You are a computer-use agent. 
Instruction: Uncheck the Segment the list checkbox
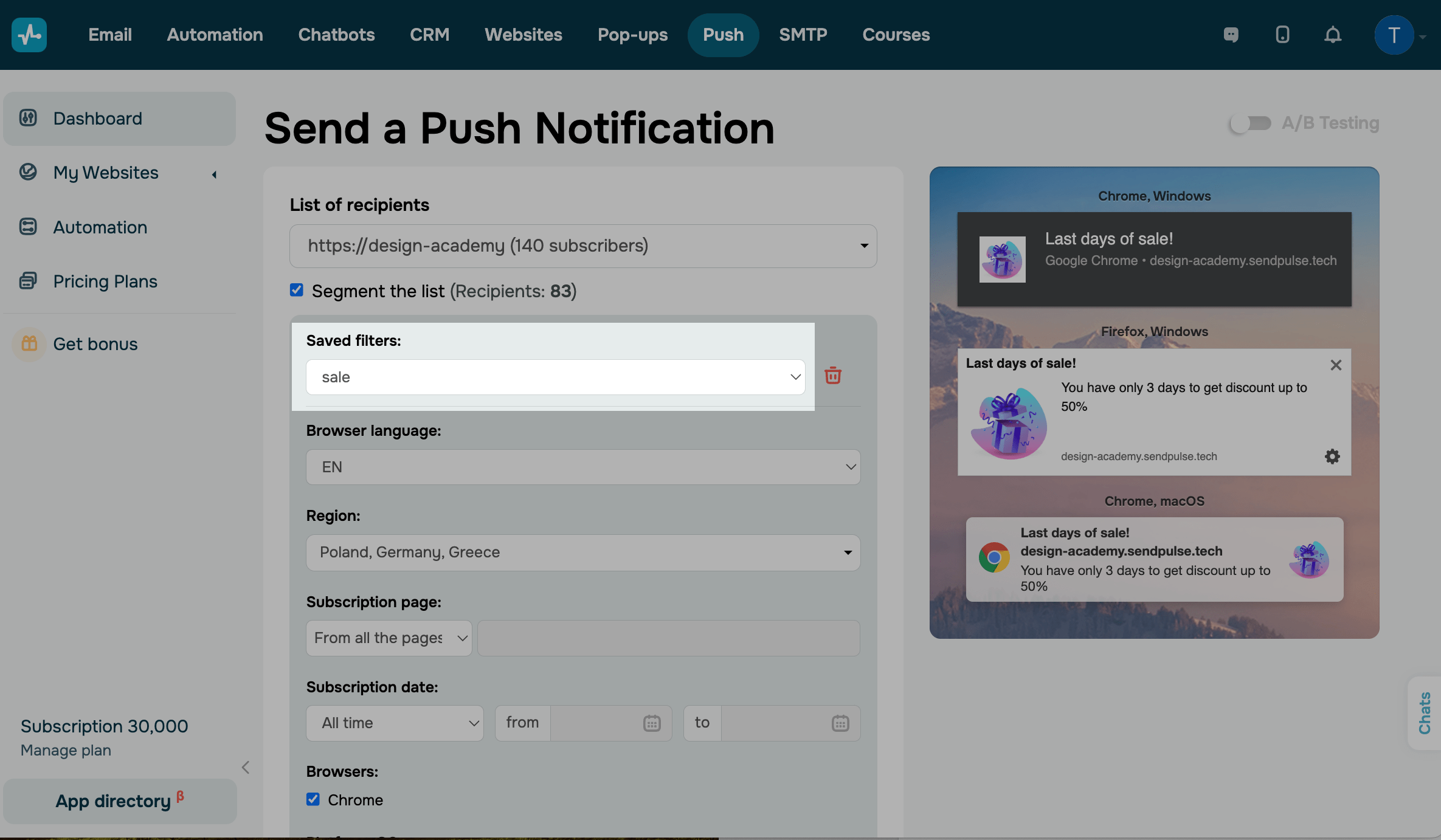tap(297, 291)
